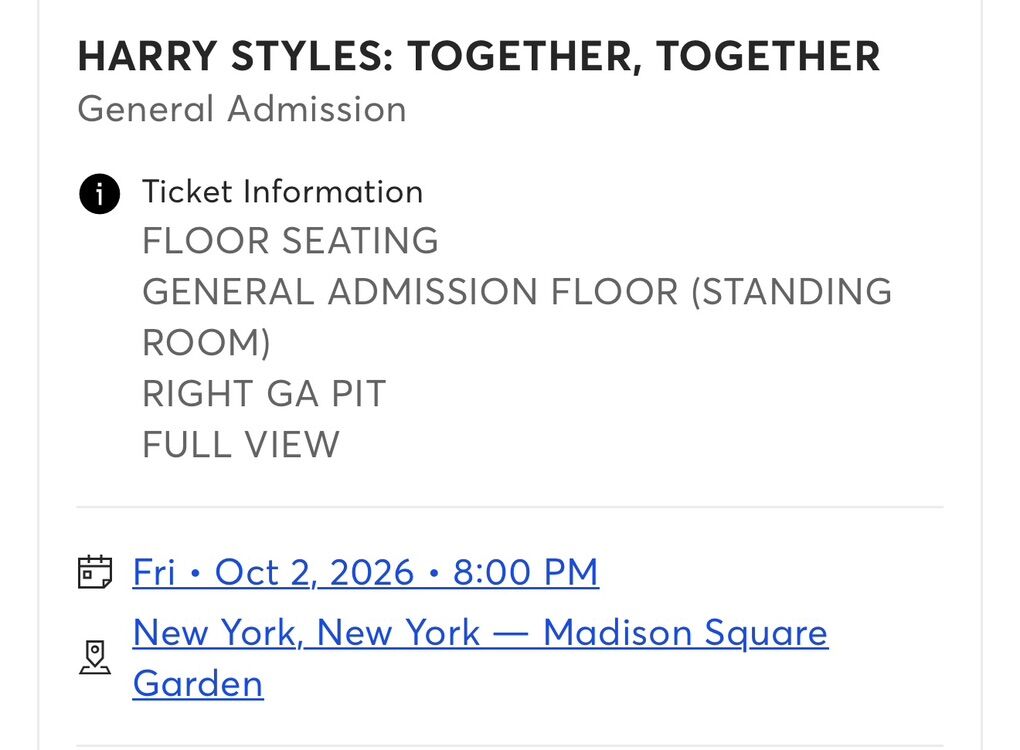Click Fri at the start of the date link

[154, 572]
